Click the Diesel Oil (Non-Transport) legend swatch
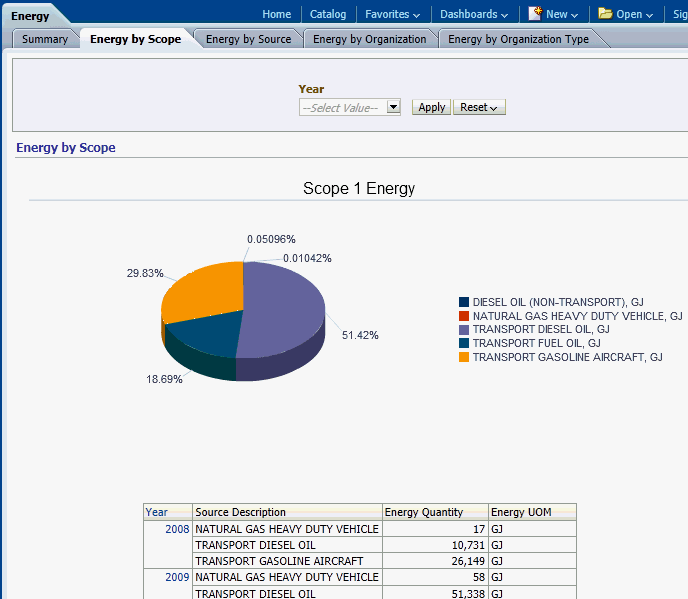 click(464, 302)
